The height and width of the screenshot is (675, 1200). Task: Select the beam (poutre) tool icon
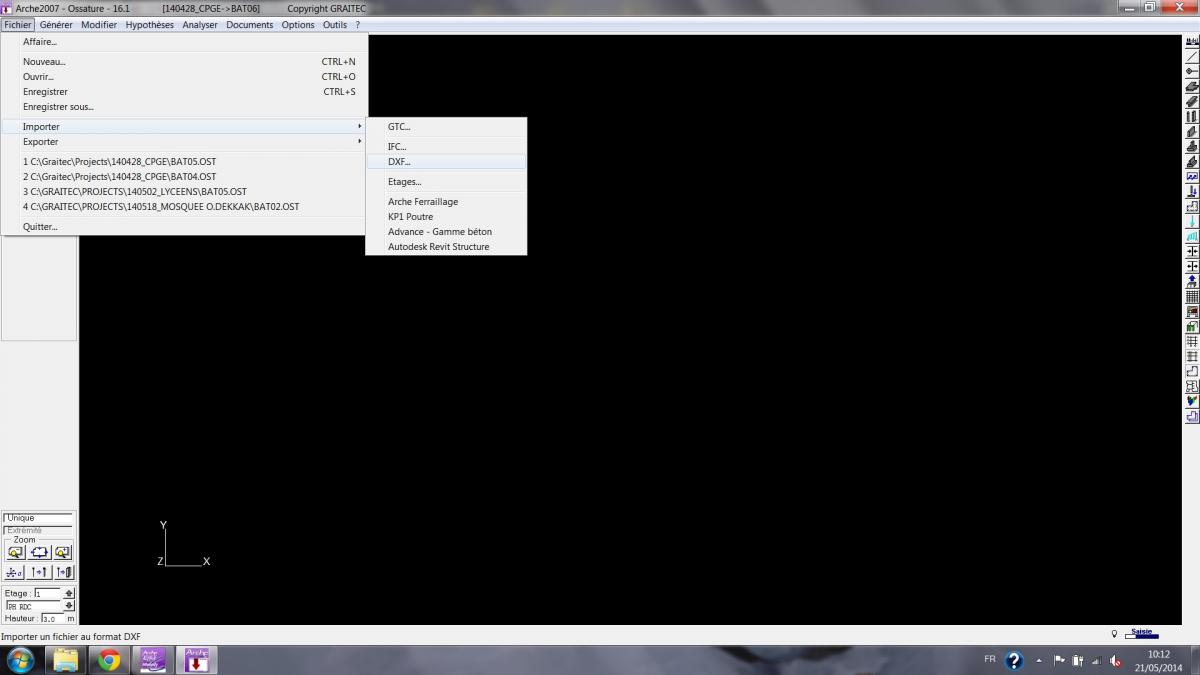1192,101
